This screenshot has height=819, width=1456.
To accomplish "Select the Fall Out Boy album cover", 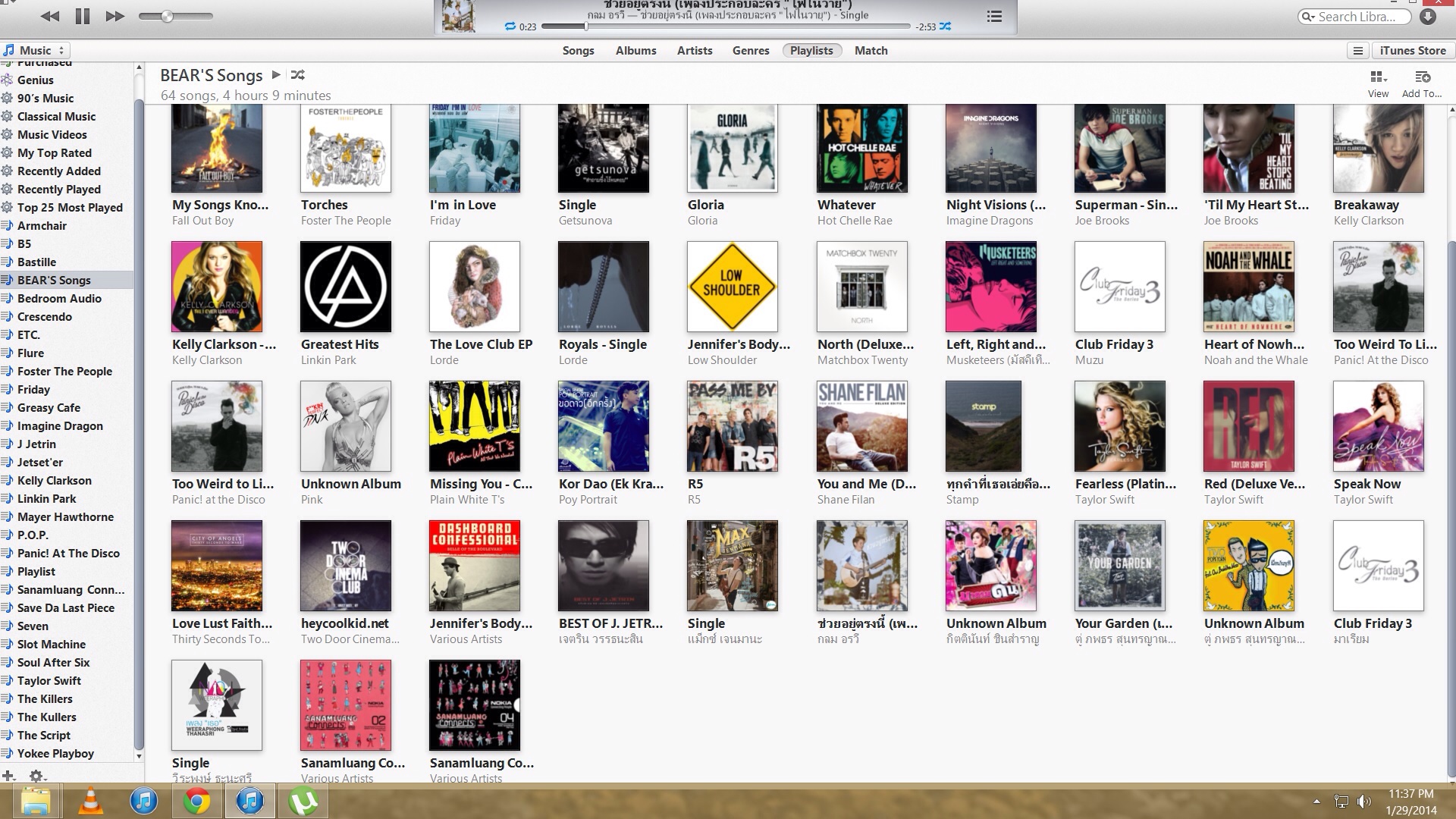I will 217,148.
